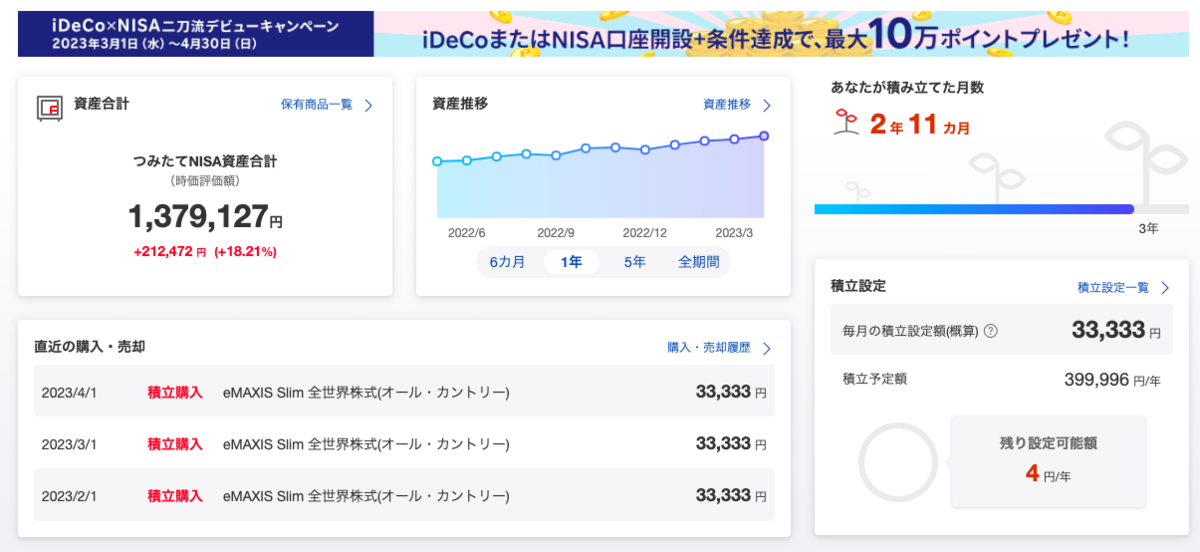Open the 2023/4/1 積立購入 transaction row
The height and width of the screenshot is (552, 1200).
click(404, 392)
